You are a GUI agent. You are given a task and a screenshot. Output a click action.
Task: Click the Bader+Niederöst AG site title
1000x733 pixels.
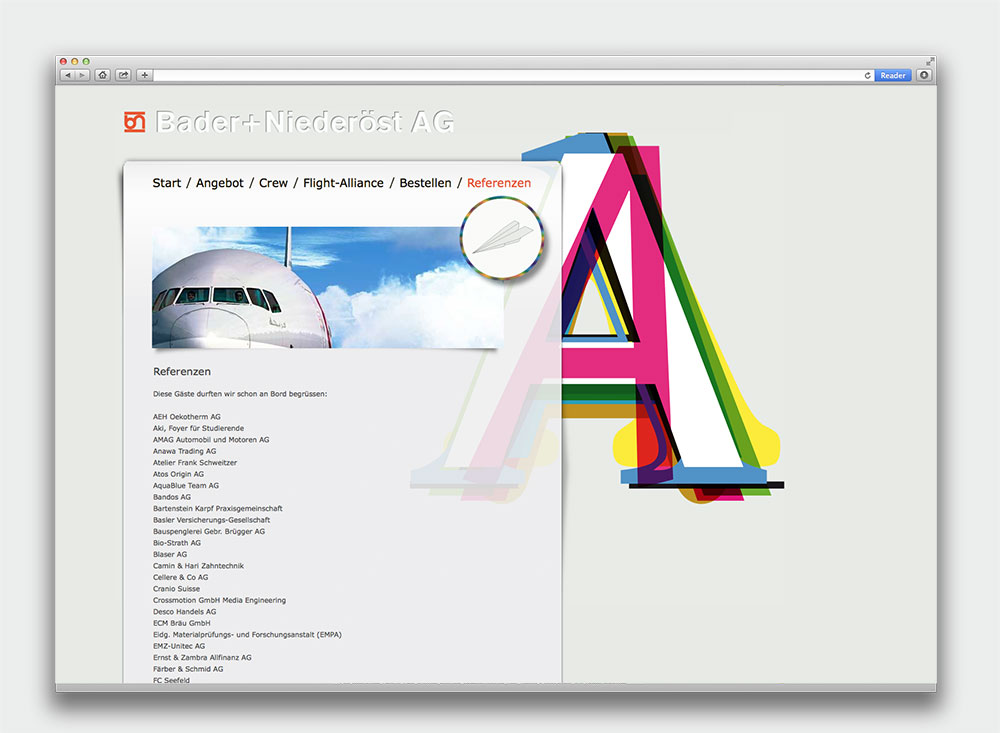pyautogui.click(x=305, y=121)
